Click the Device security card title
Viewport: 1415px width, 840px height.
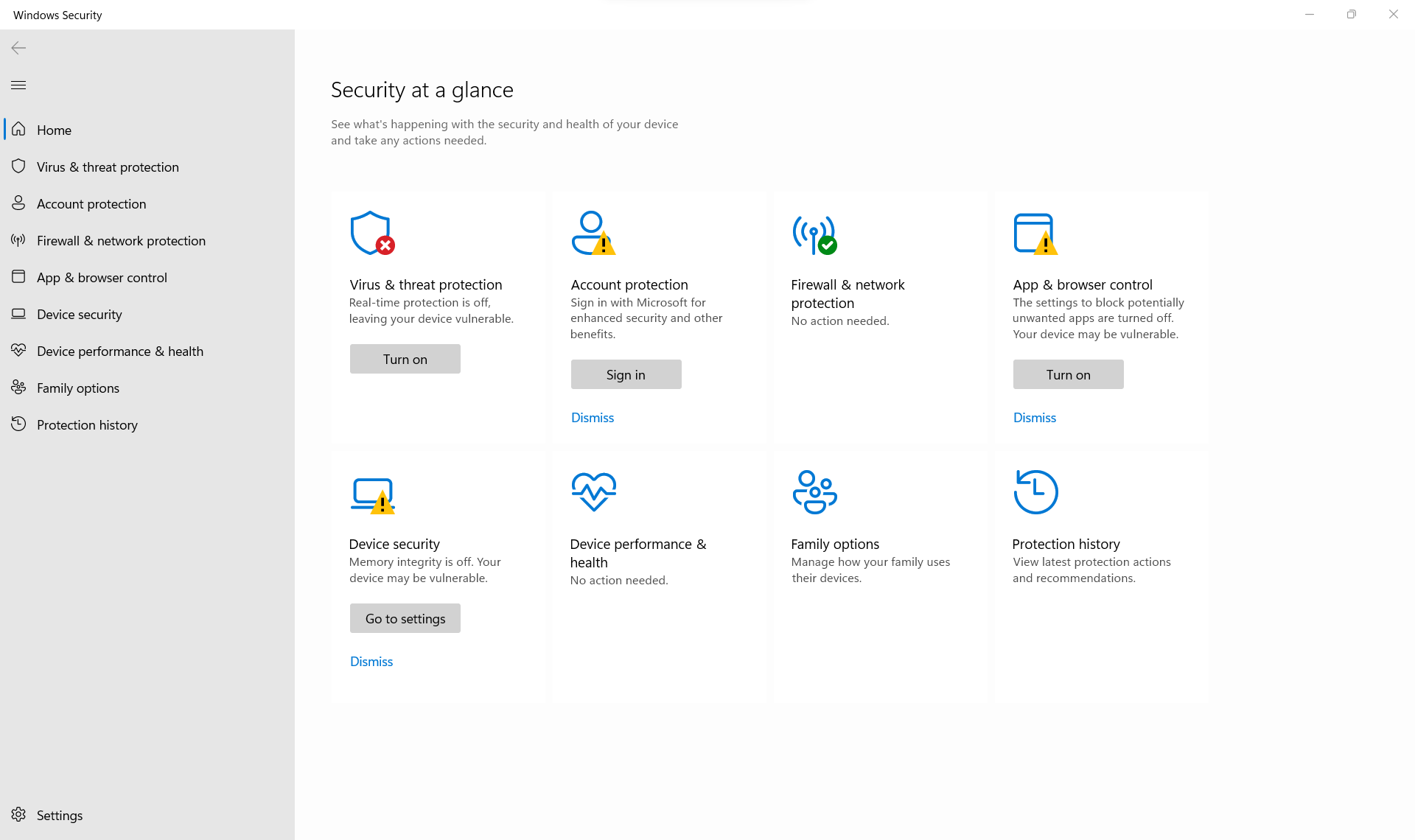pyautogui.click(x=394, y=544)
